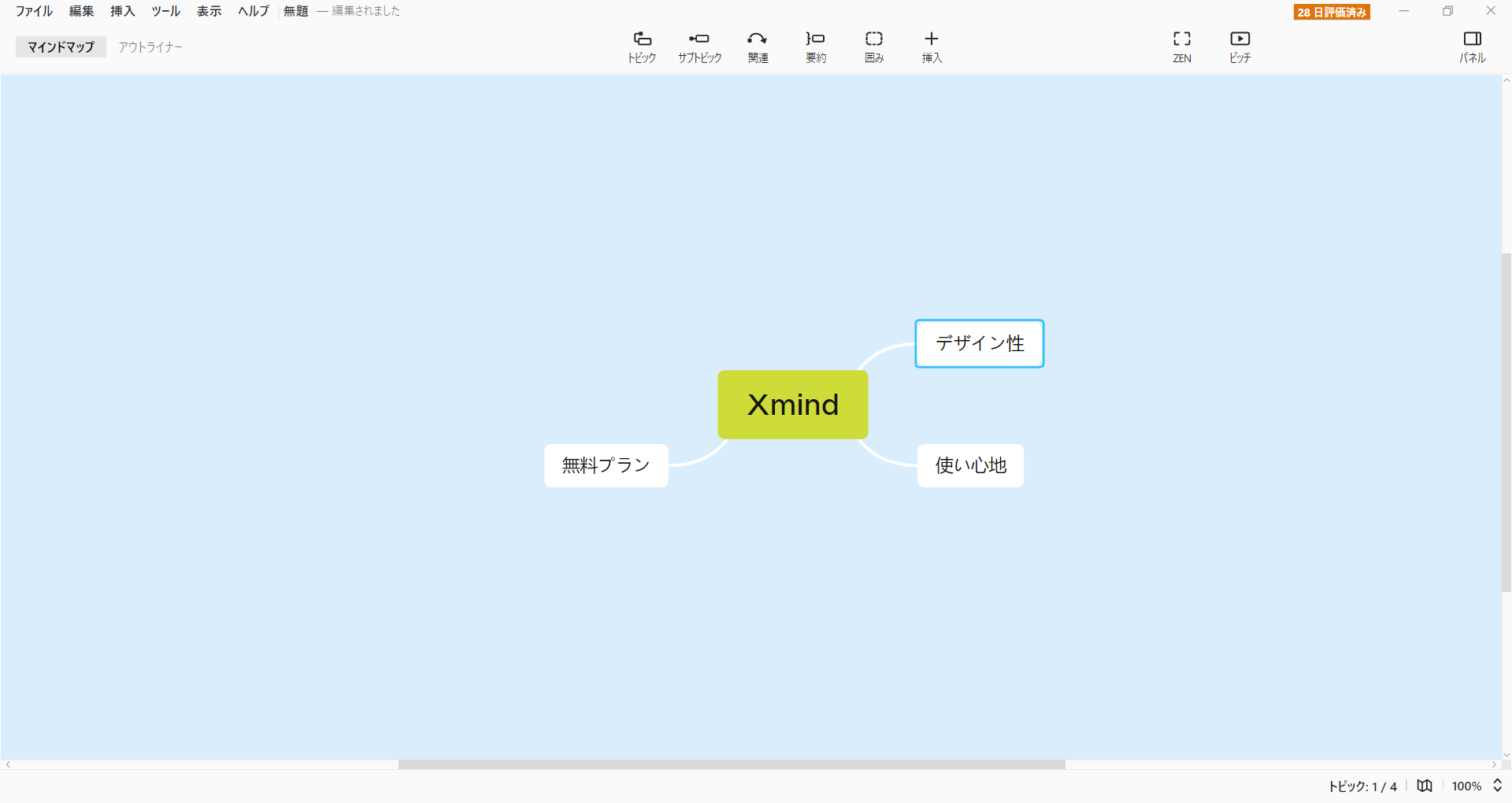Minimize the Xmind window
Screen dimensions: 1512x803
point(1404,11)
